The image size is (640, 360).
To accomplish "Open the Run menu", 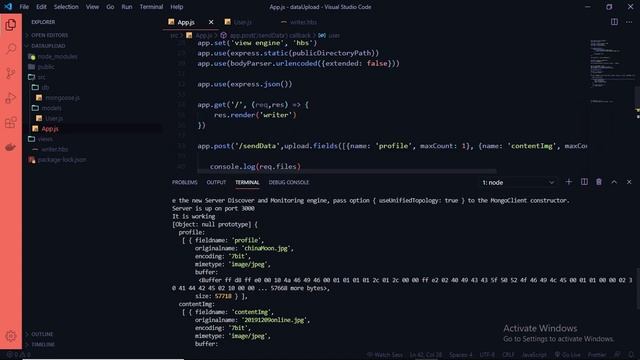I will [x=127, y=7].
